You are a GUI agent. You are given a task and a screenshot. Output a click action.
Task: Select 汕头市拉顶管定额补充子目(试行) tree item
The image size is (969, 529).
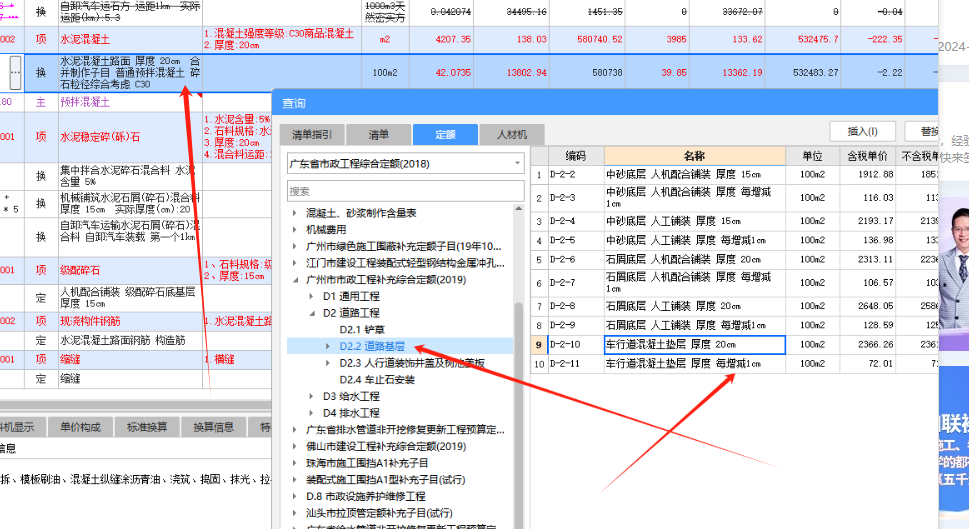(379, 513)
